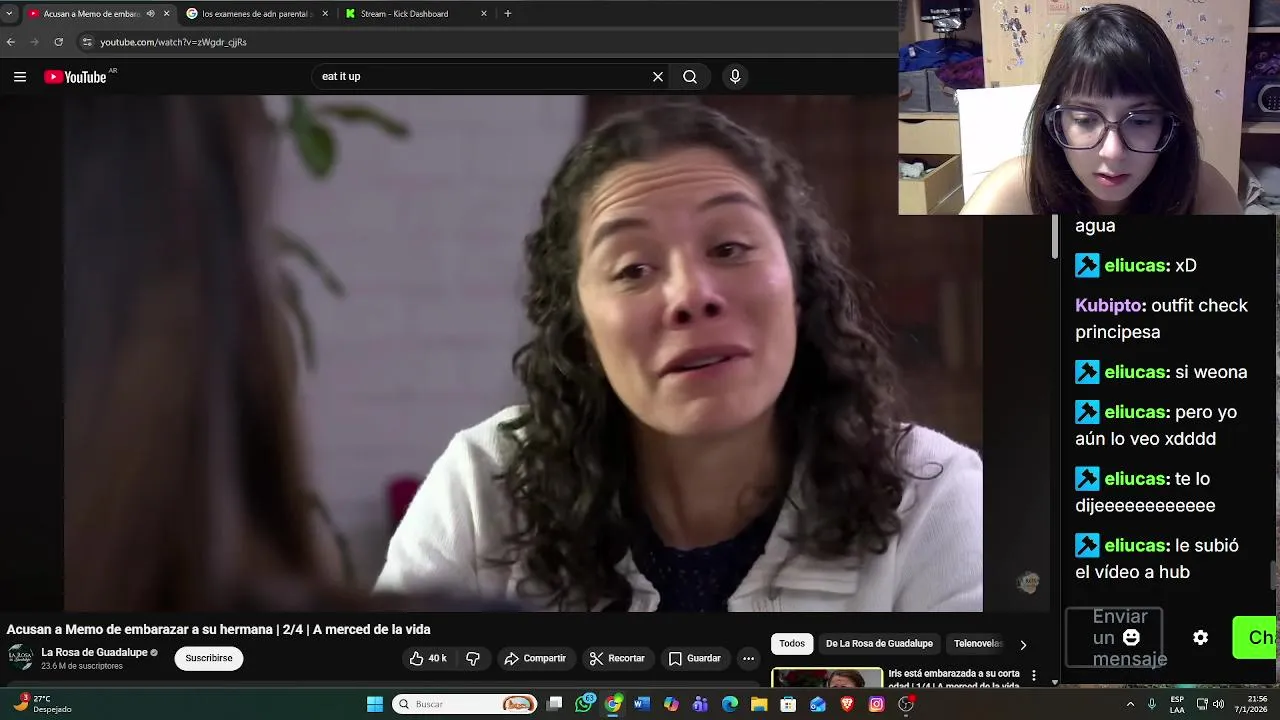This screenshot has height=720, width=1280.
Task: Open La Rosa de Guadalupe channel avatar
Action: tap(20, 657)
